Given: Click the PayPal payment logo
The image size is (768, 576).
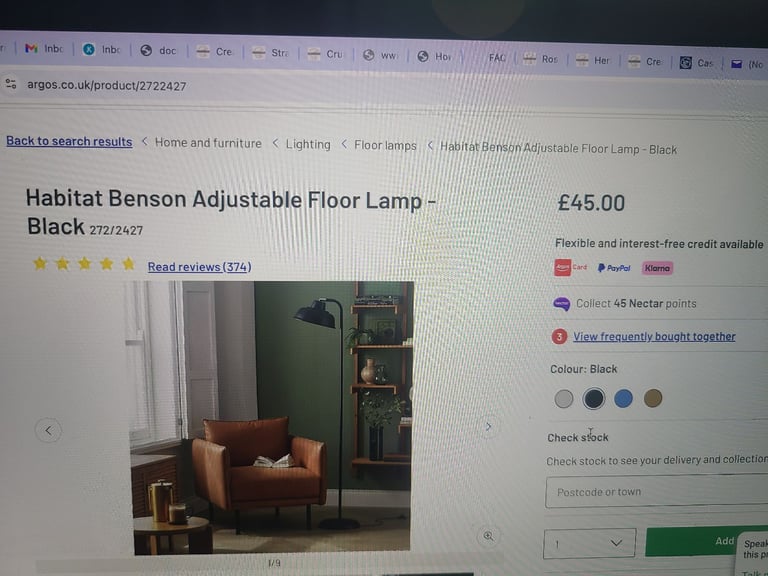Looking at the screenshot, I should pos(614,268).
